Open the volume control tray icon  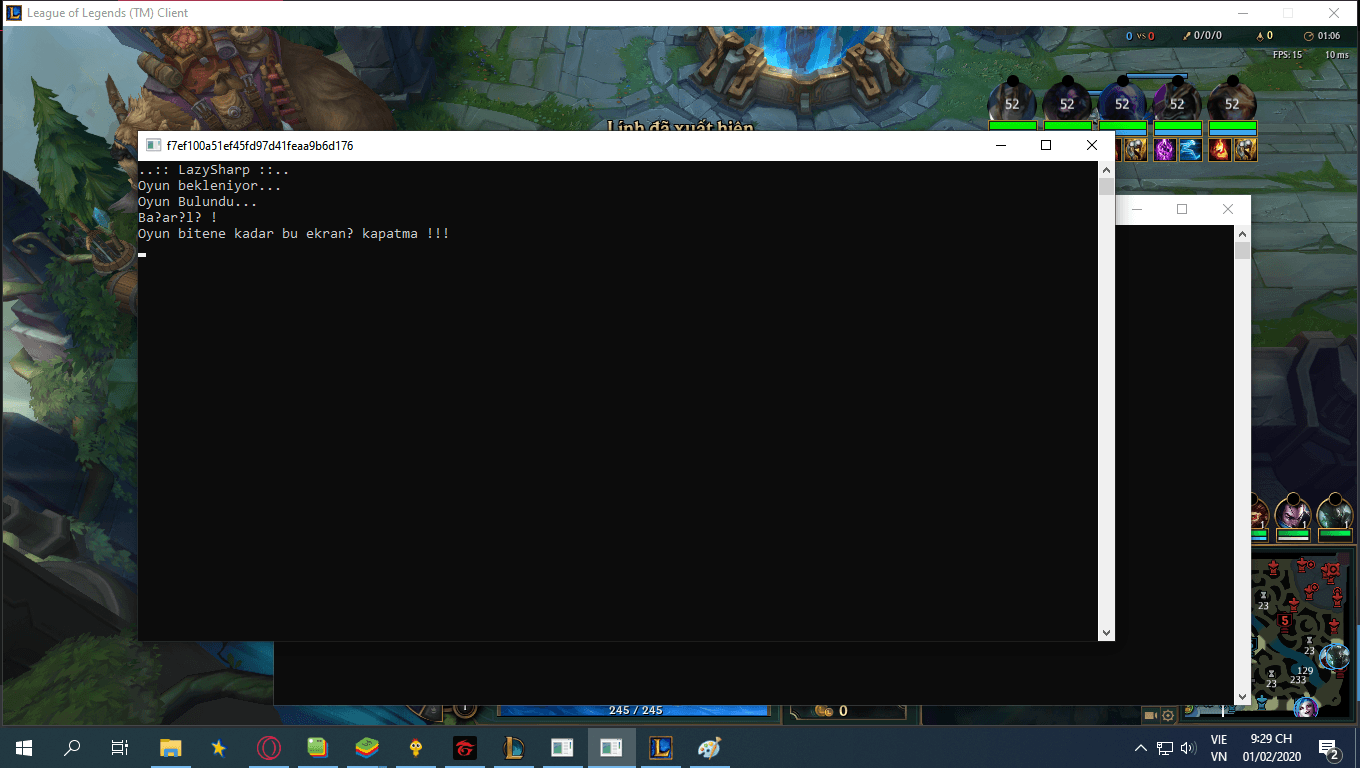click(1188, 748)
